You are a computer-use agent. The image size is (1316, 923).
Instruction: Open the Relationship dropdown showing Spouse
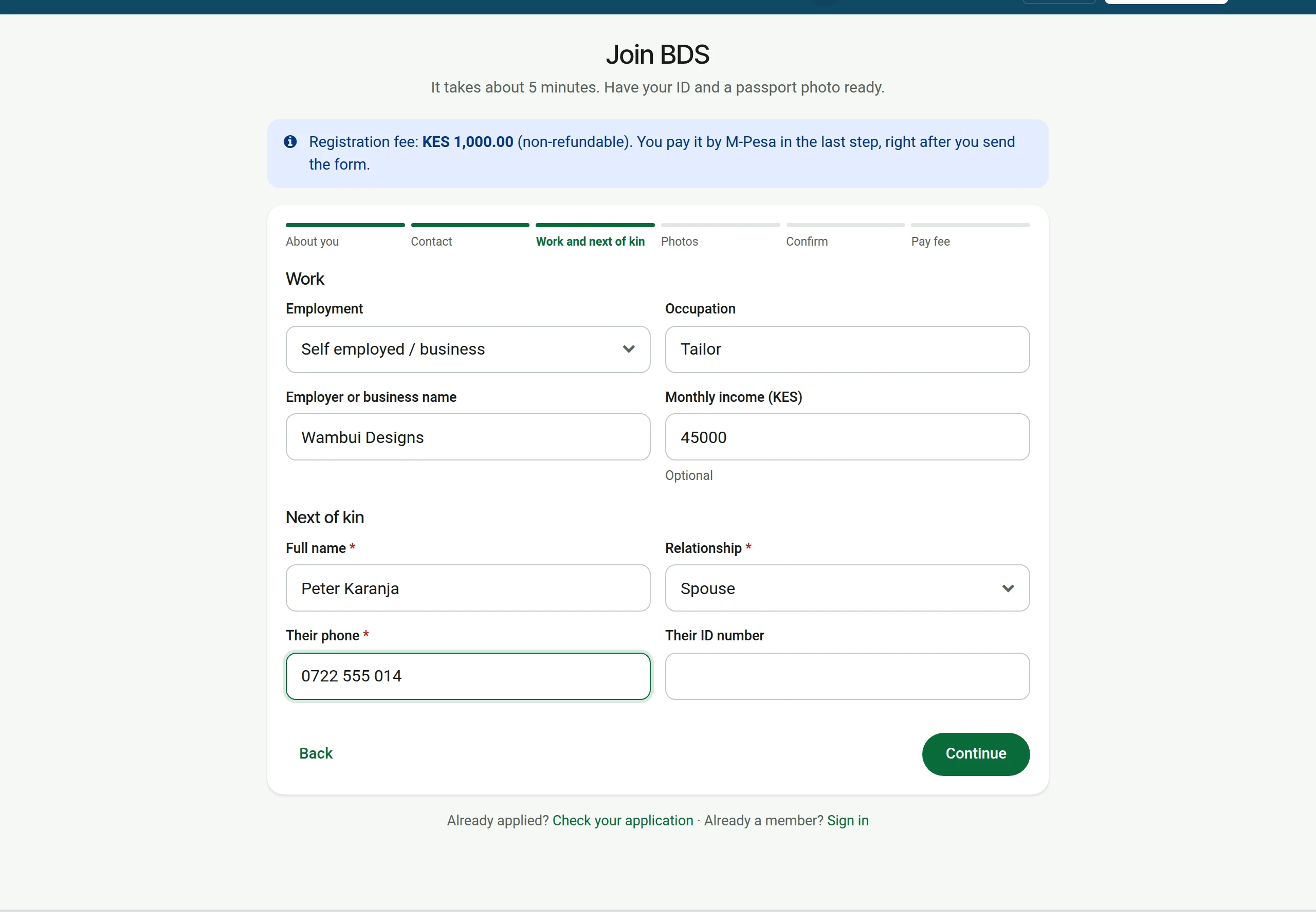point(847,588)
